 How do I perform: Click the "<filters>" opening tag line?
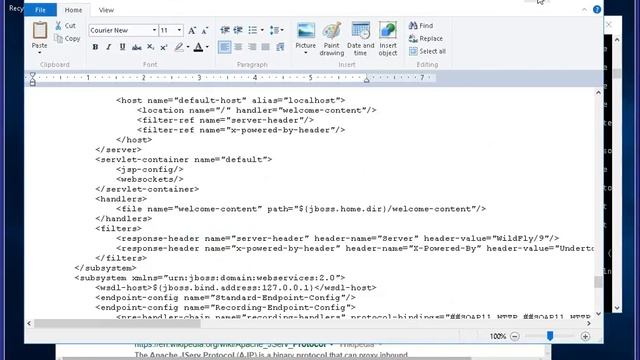click(x=119, y=229)
